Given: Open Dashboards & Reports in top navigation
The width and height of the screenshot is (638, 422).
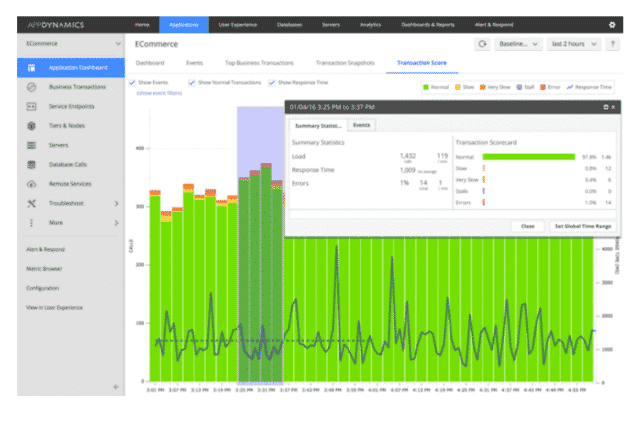Looking at the screenshot, I should [x=428, y=25].
